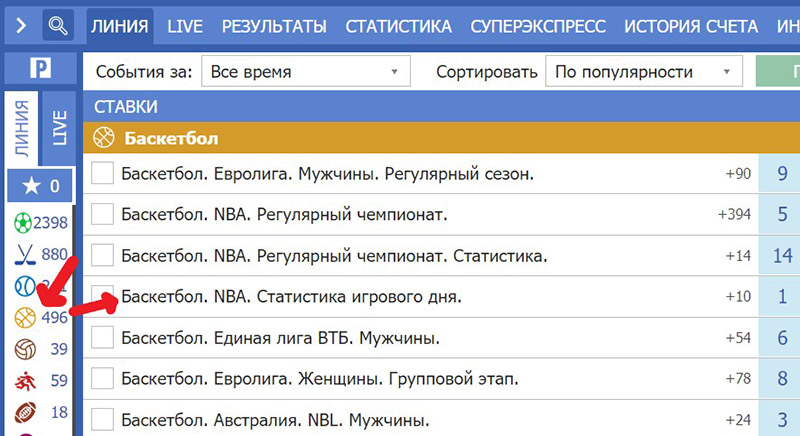The width and height of the screenshot is (800, 436).
Task: Open the ИСТОРИЯ СЧЕТА menu item
Action: (691, 26)
